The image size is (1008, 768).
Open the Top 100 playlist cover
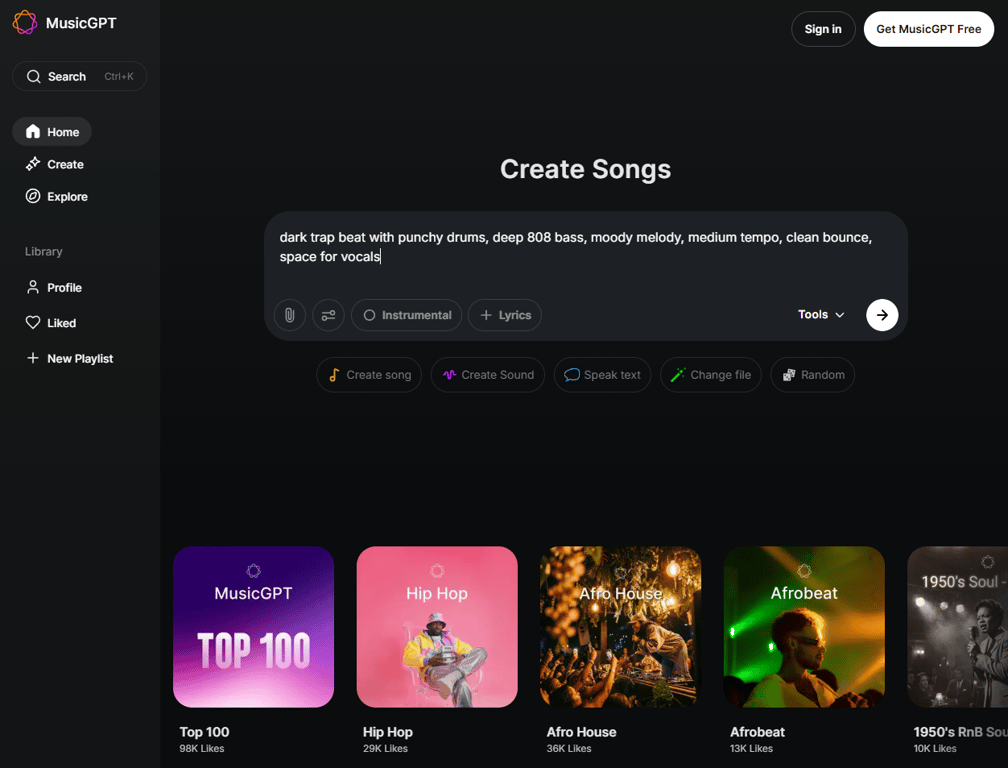coord(253,627)
